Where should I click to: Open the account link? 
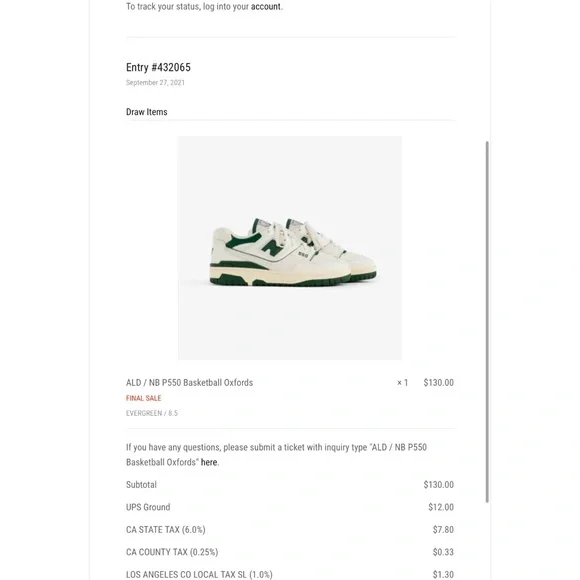(266, 7)
